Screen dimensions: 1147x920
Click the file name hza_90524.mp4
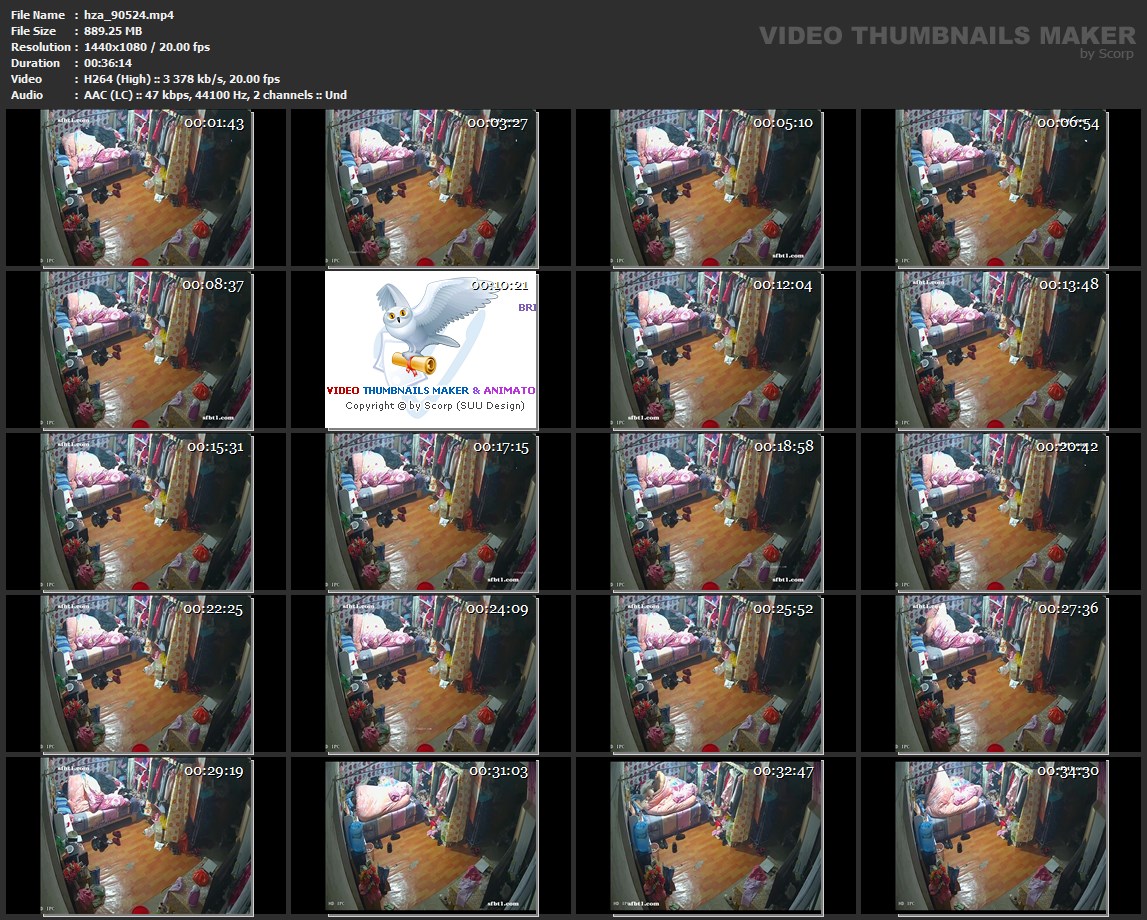(x=129, y=15)
